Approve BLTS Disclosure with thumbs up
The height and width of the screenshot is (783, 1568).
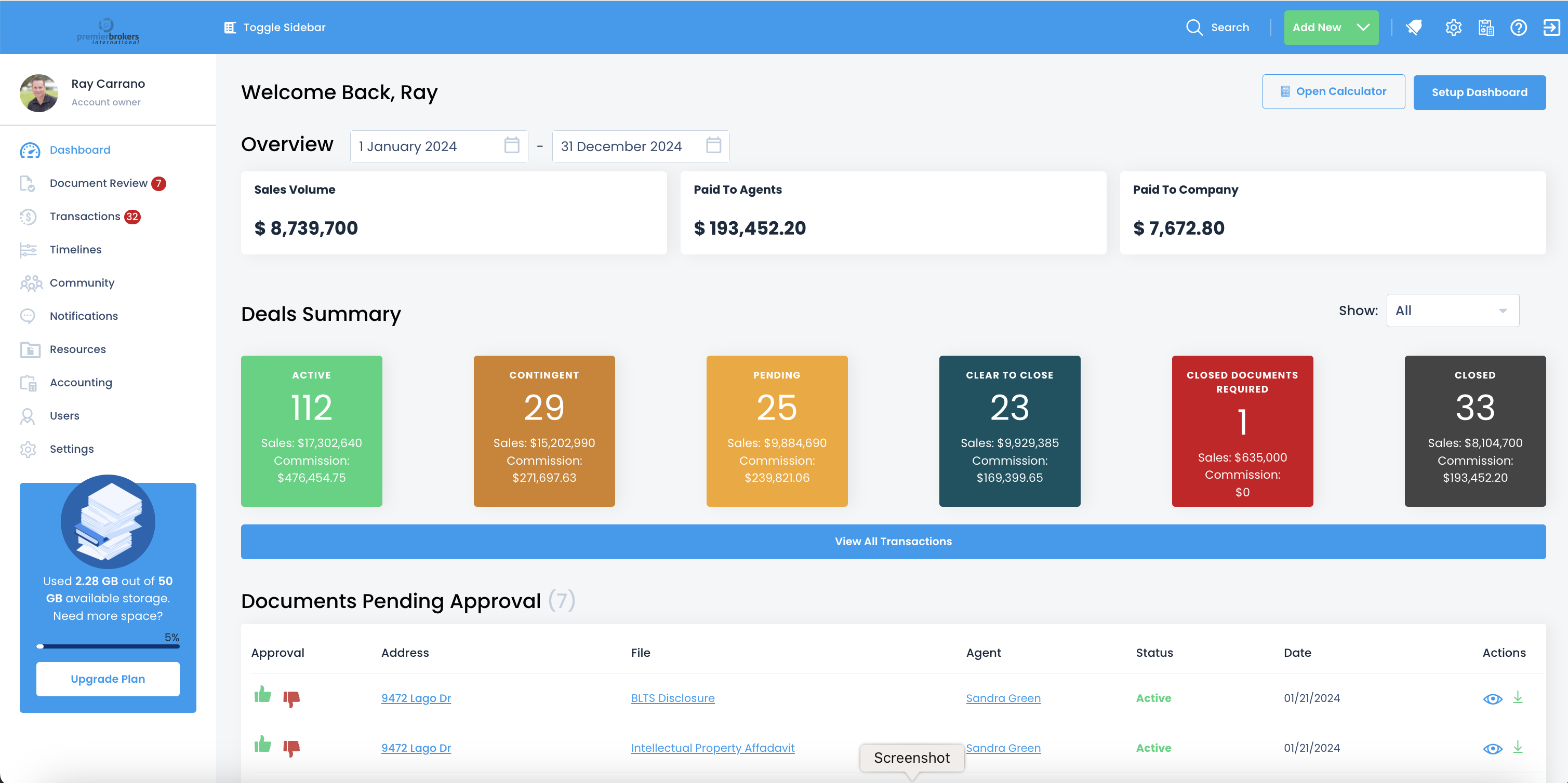point(262,694)
